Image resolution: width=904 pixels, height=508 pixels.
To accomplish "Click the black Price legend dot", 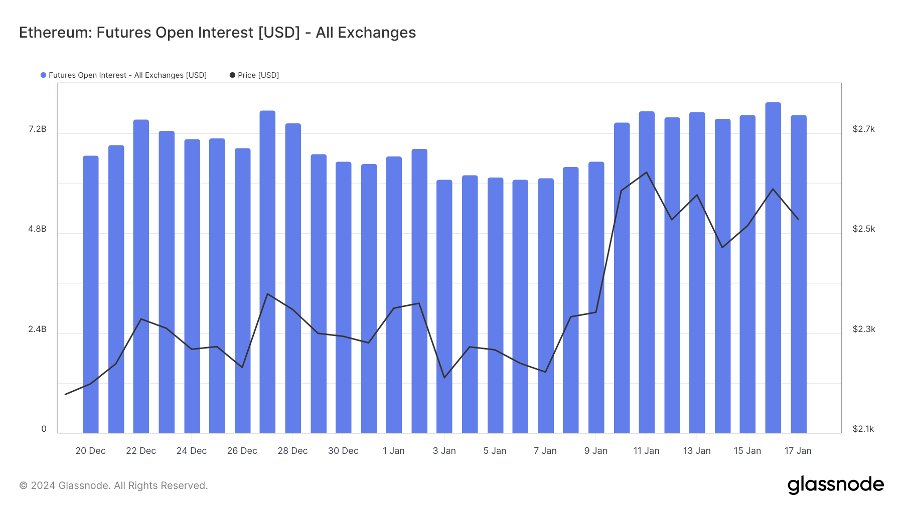I will tap(232, 76).
